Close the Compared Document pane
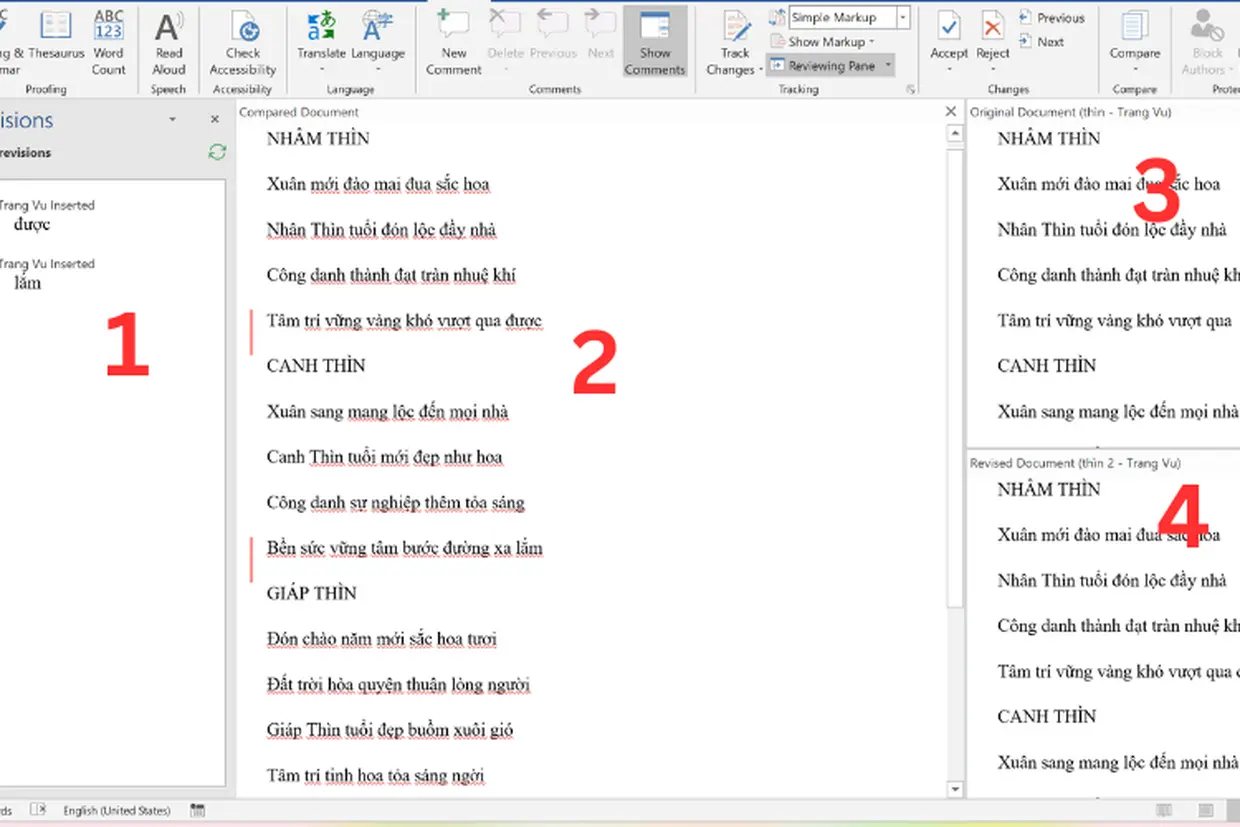 click(x=951, y=112)
